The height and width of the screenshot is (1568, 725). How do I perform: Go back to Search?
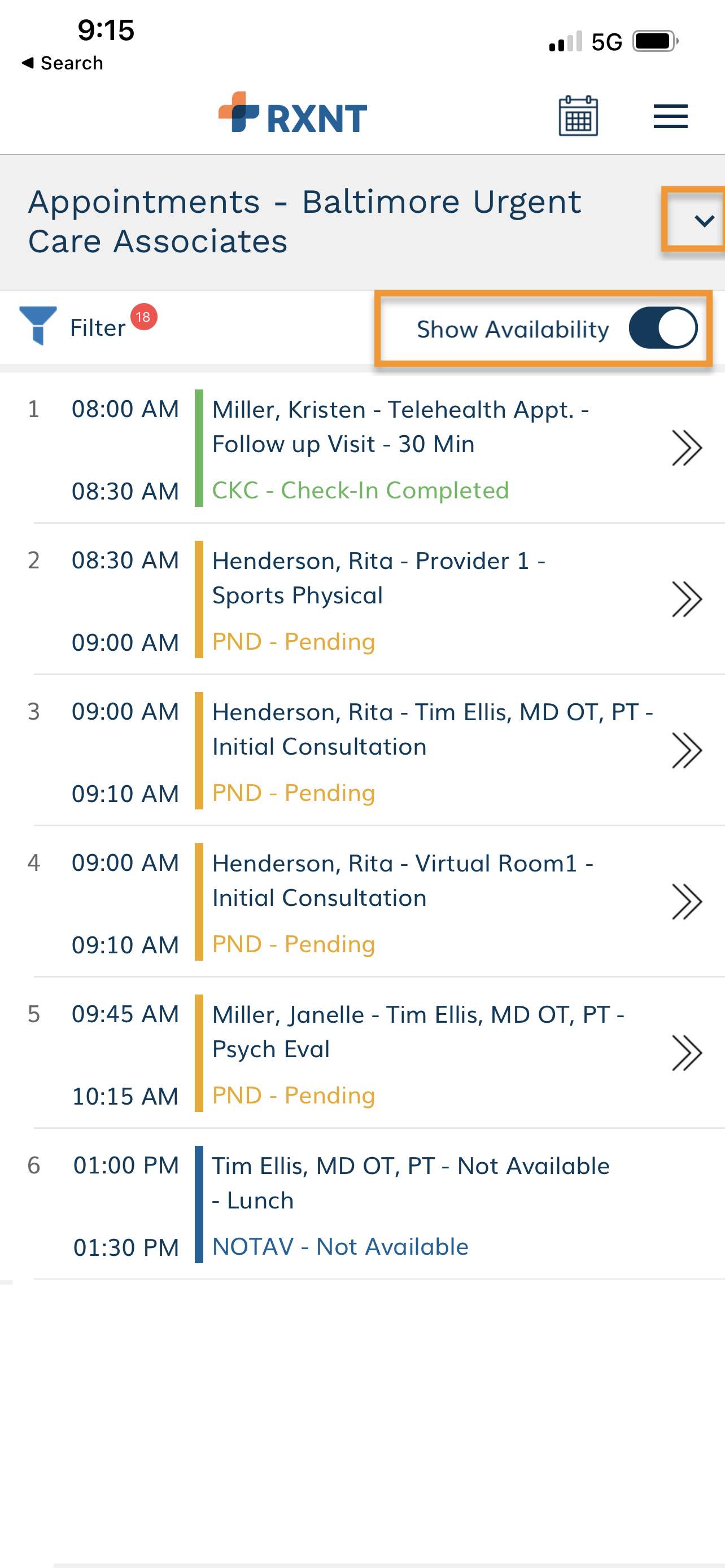[x=62, y=63]
